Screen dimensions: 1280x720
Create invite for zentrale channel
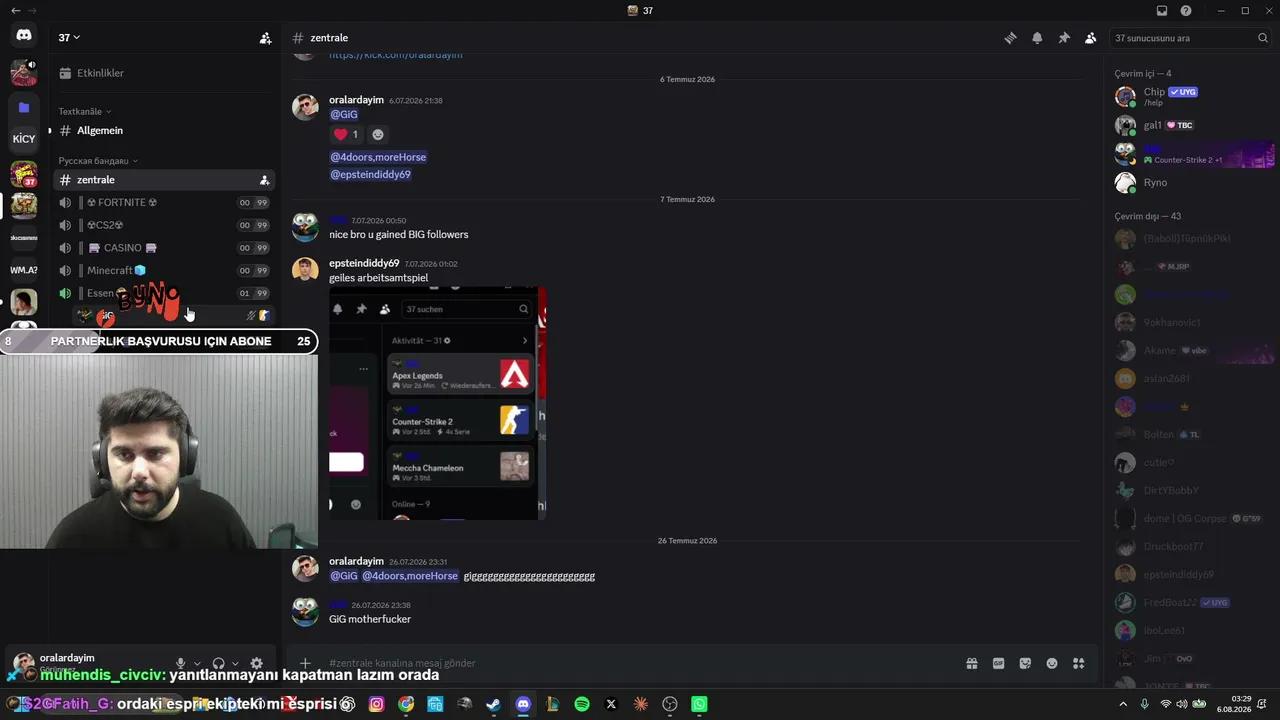point(264,181)
